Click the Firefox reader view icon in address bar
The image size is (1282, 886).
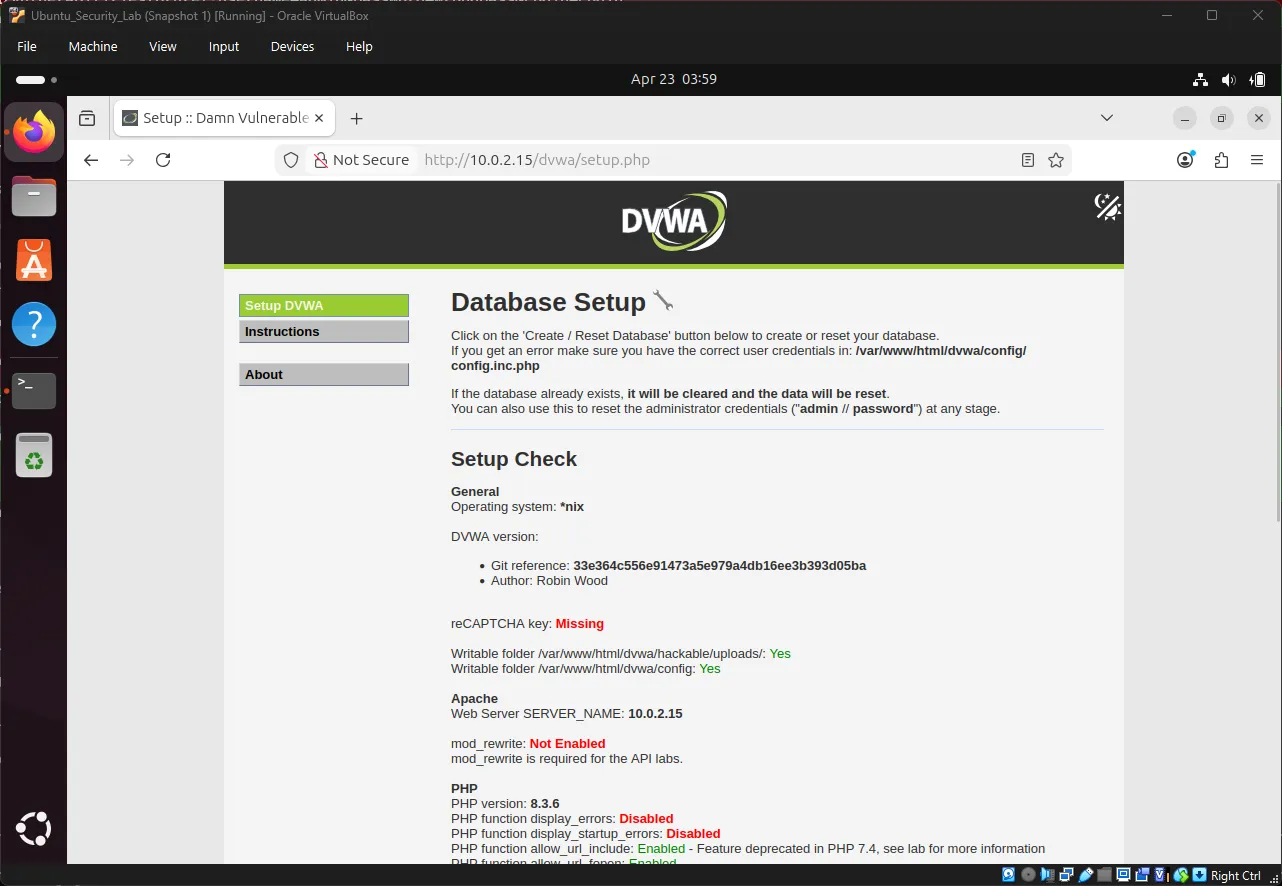(1027, 159)
